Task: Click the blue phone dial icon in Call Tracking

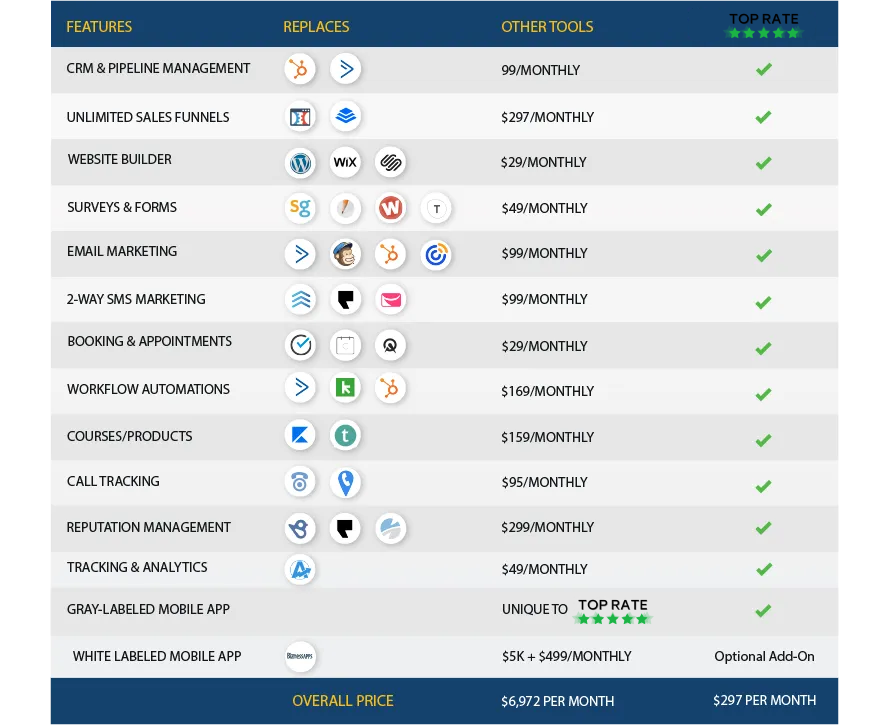Action: coord(300,482)
